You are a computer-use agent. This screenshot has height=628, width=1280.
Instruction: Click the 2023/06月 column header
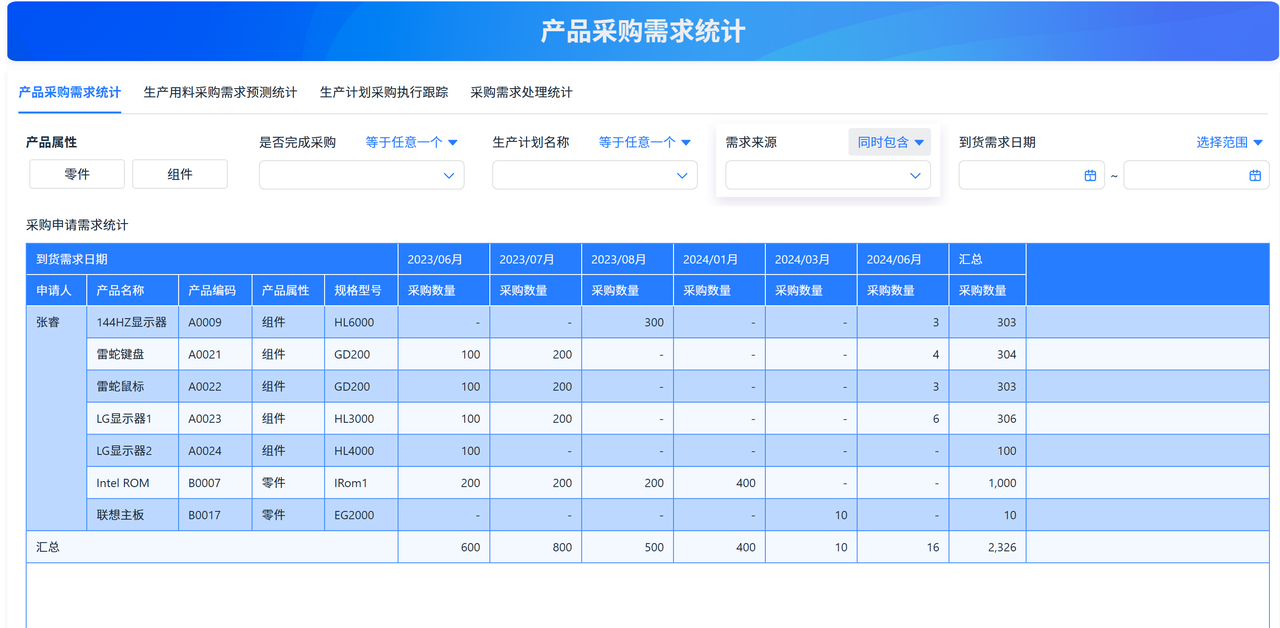(444, 259)
